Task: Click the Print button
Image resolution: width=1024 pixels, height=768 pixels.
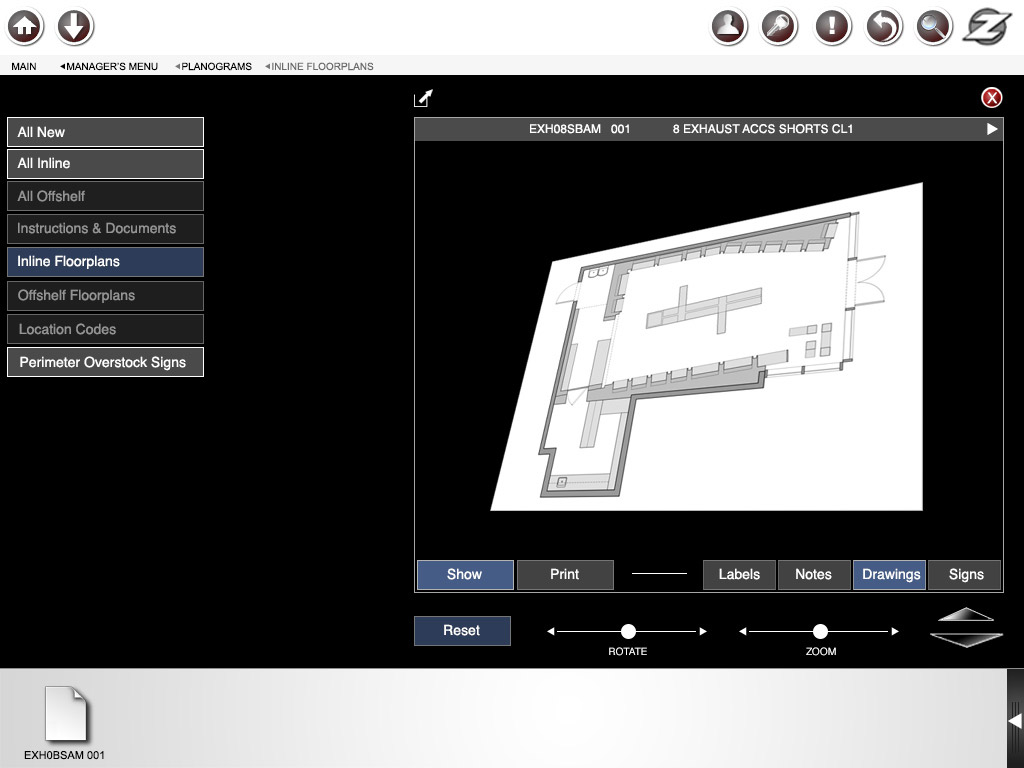Action: point(565,575)
